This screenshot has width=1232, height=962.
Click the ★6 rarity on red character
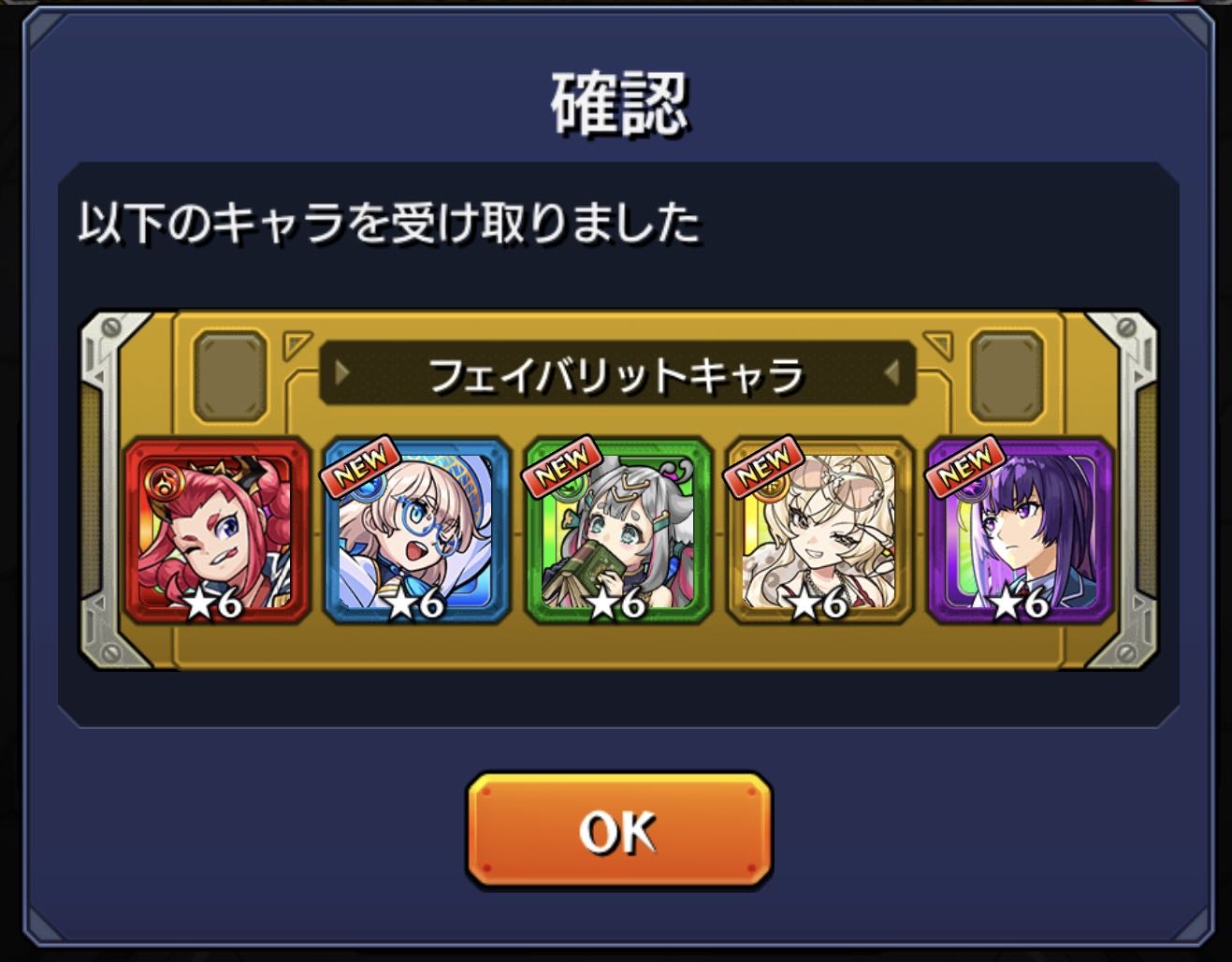[213, 603]
